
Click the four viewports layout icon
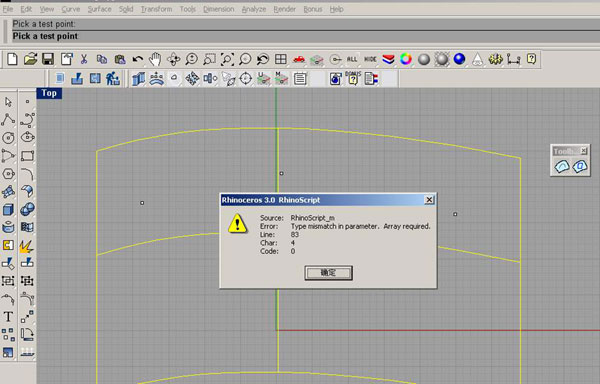point(281,59)
